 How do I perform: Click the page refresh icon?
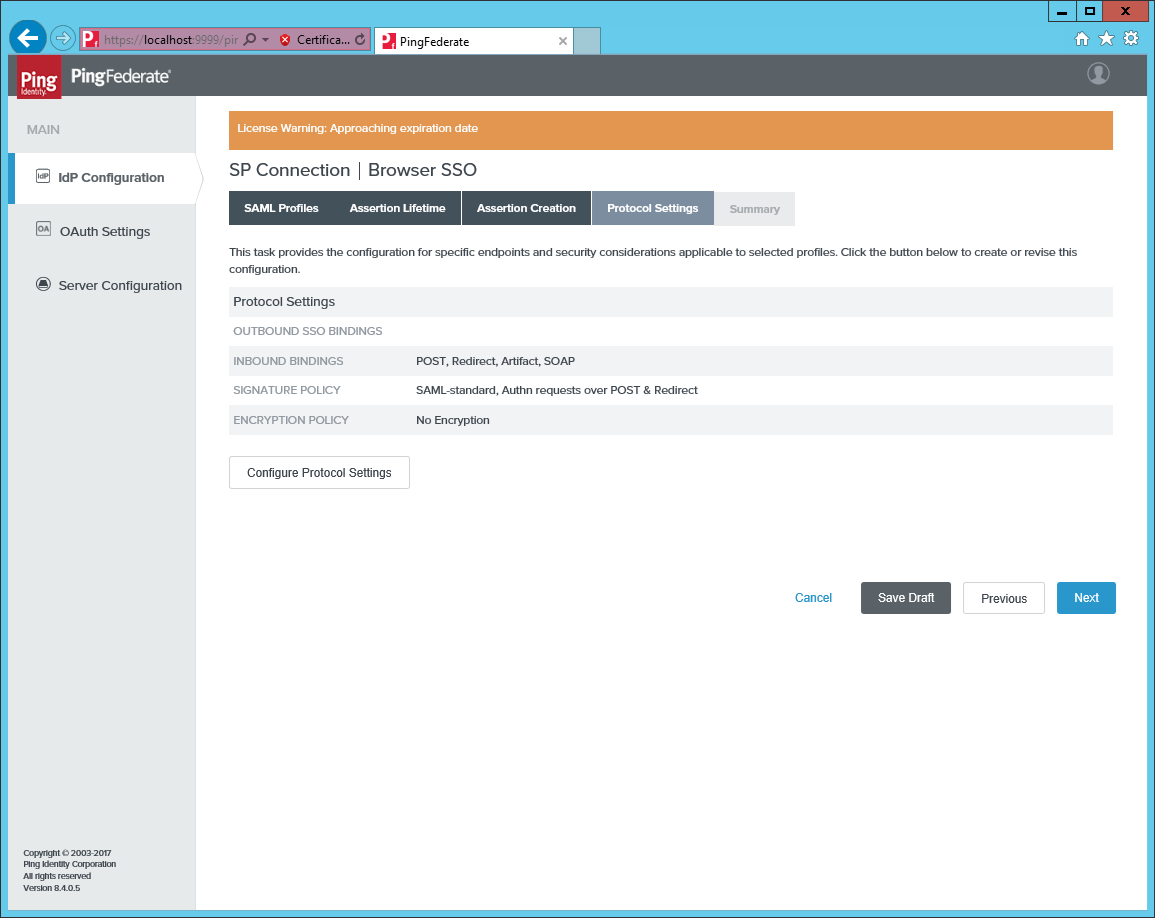(360, 40)
